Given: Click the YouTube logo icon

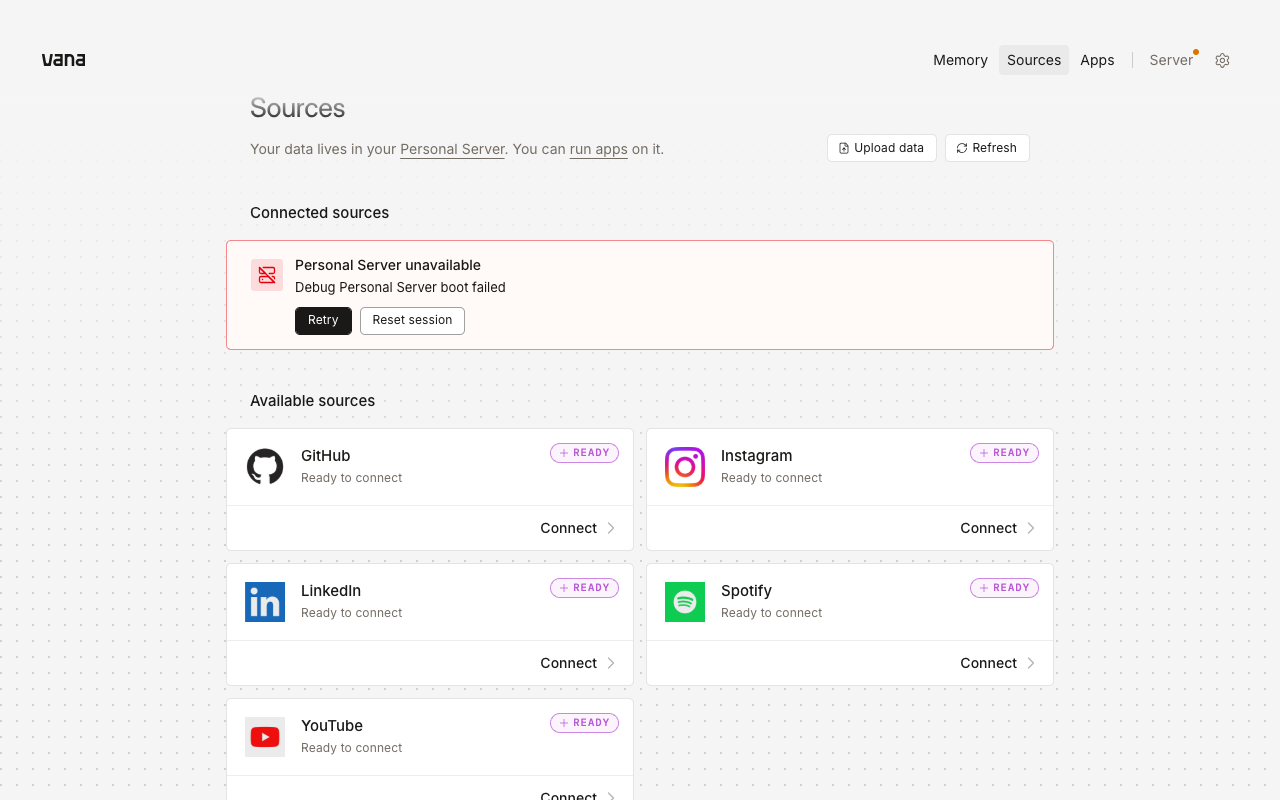Looking at the screenshot, I should point(265,737).
